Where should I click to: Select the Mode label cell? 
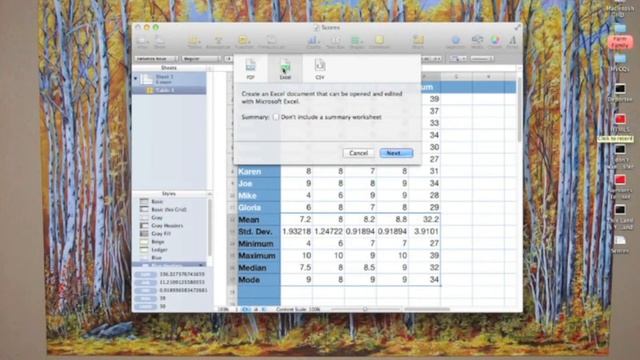(x=259, y=280)
